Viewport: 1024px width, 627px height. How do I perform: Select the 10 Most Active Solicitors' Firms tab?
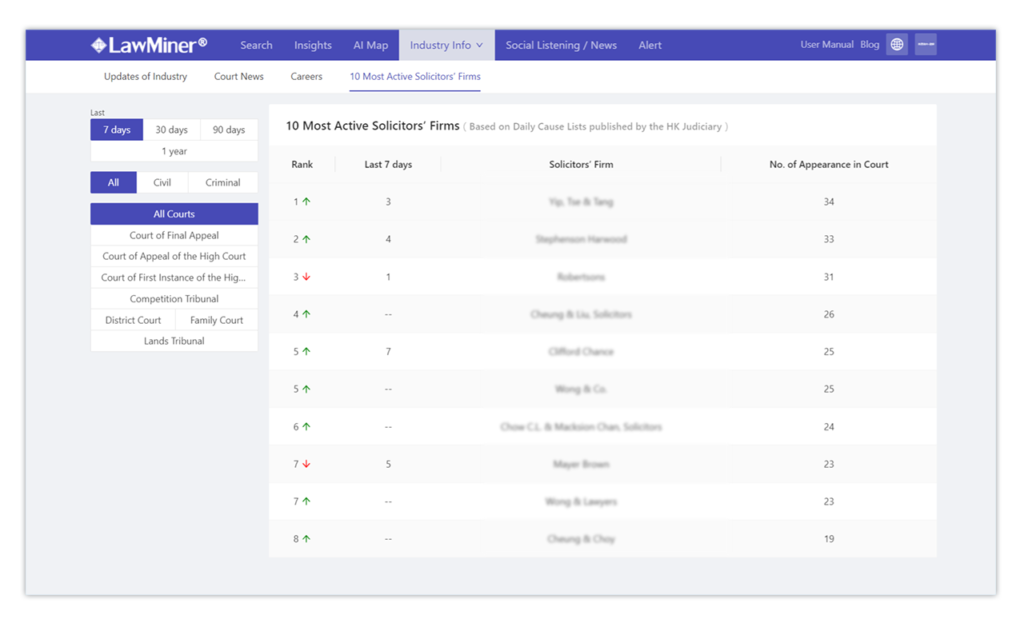click(415, 76)
